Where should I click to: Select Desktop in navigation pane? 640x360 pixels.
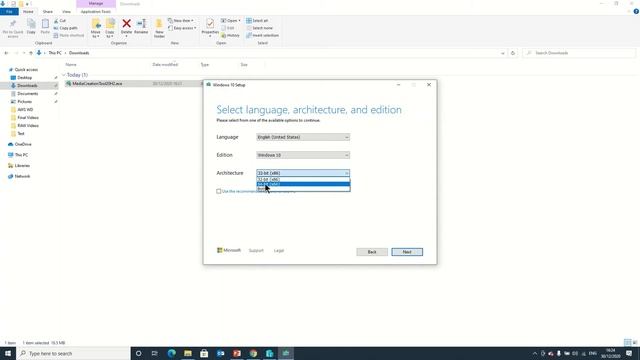click(24, 78)
